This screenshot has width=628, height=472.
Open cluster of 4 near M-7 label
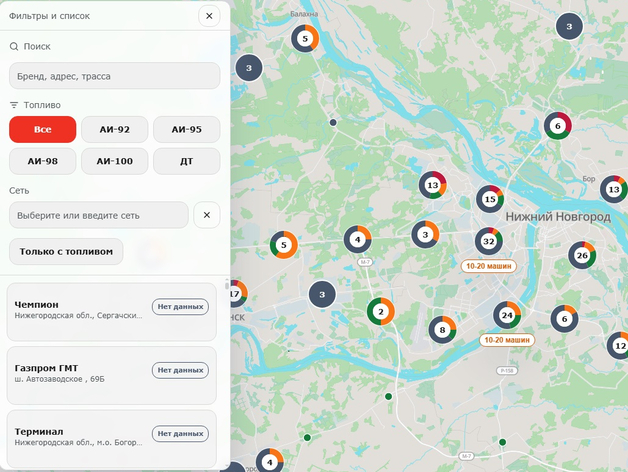(357, 239)
